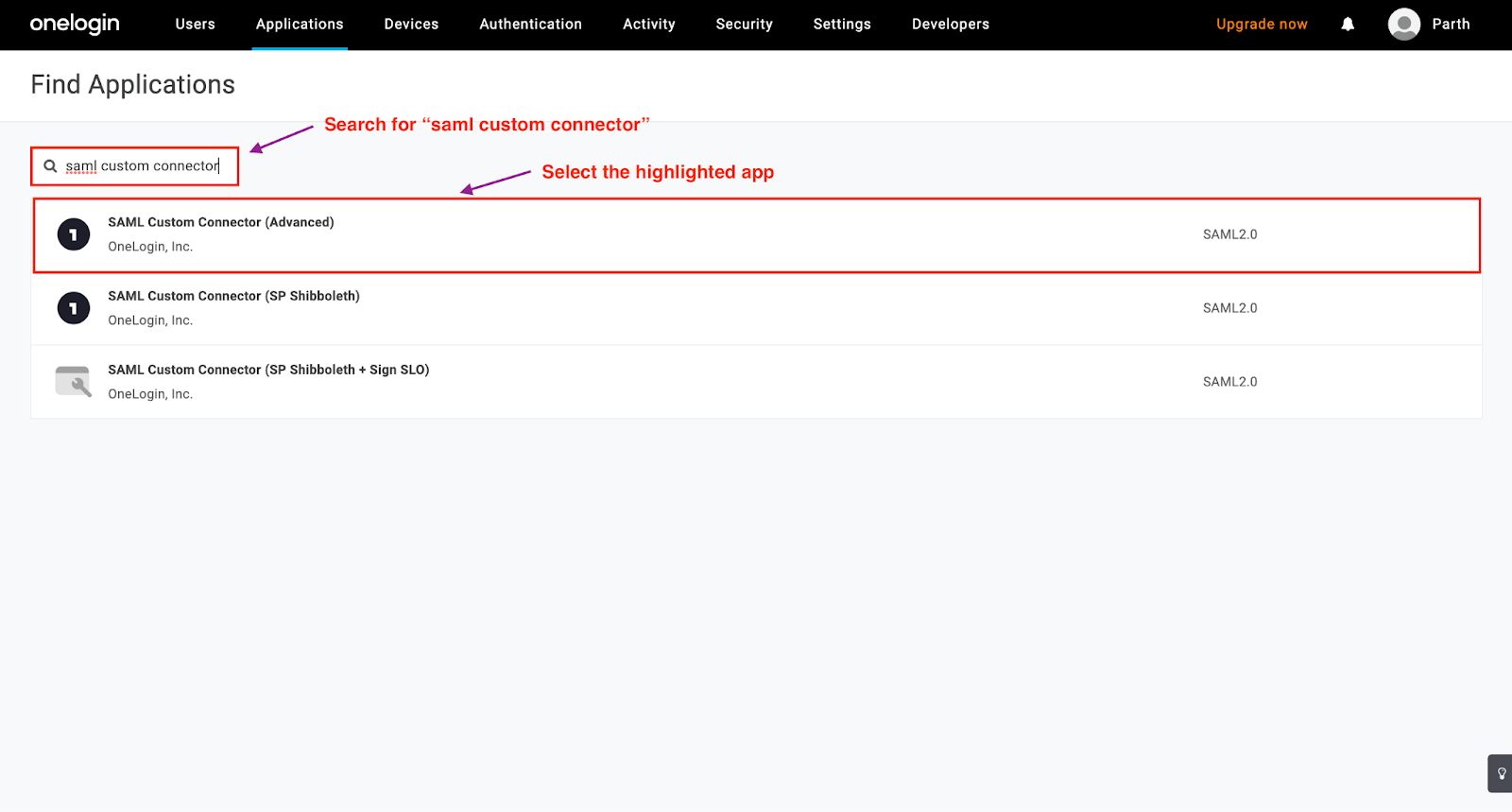Select SAML Custom Connector (SP Shibboleth)
Viewport: 1512px width, 812px height.
pyautogui.click(x=757, y=308)
